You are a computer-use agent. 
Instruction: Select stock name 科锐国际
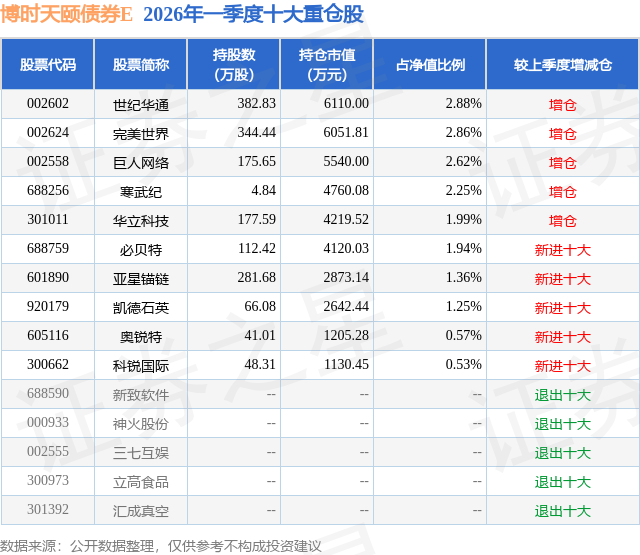[141, 366]
